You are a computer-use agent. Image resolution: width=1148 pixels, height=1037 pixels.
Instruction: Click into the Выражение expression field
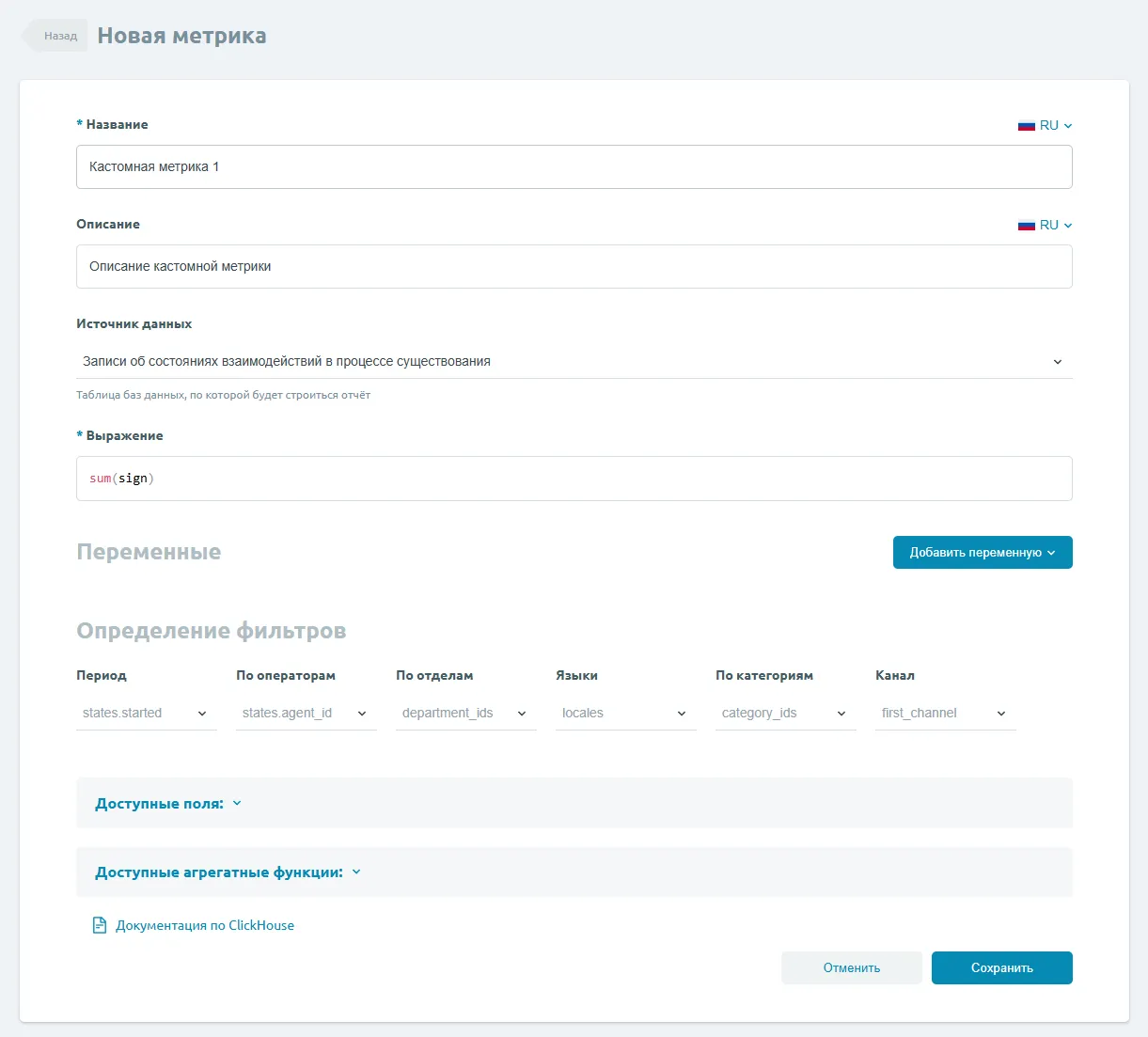(574, 479)
